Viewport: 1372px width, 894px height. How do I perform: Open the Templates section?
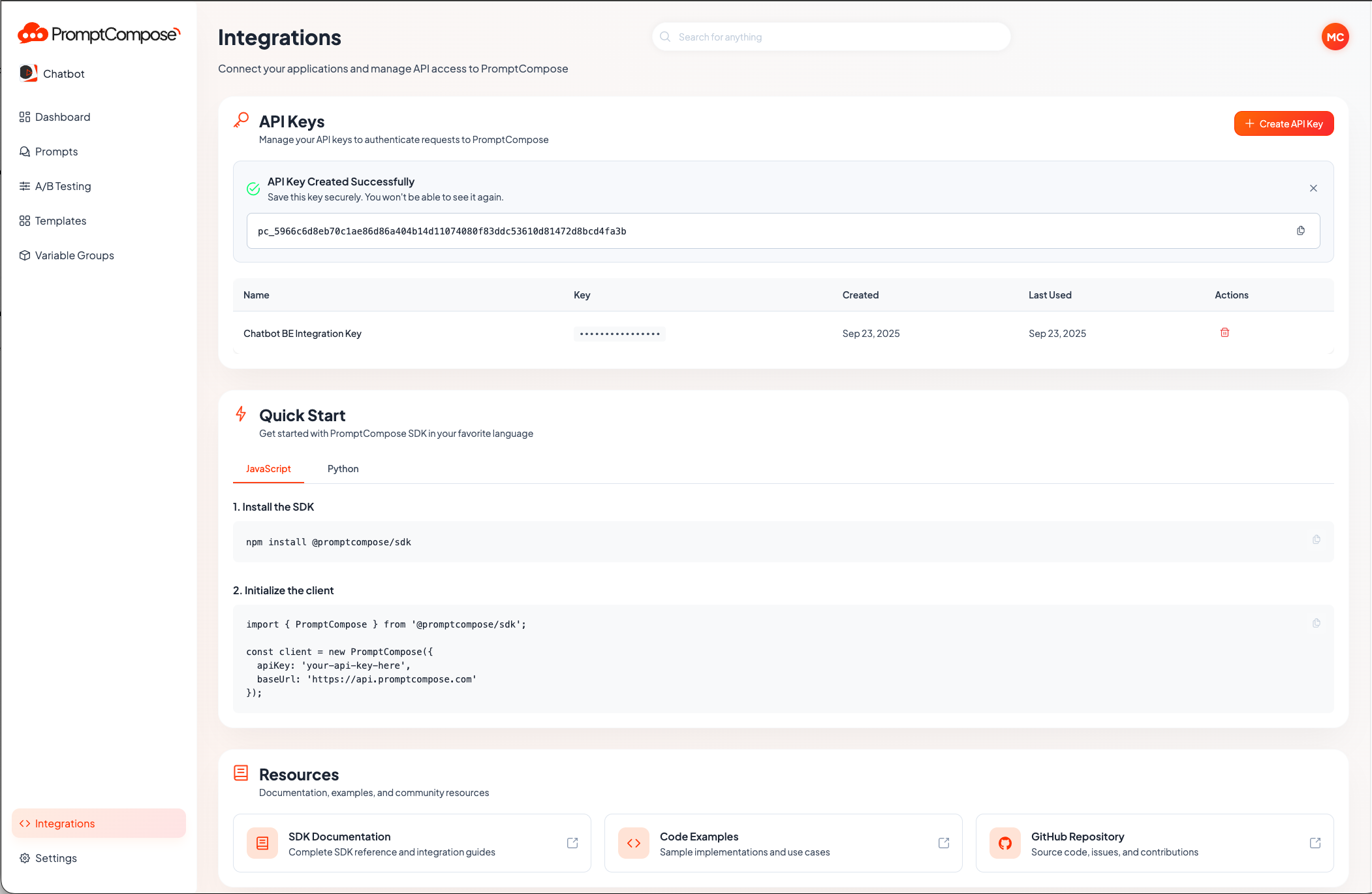60,220
